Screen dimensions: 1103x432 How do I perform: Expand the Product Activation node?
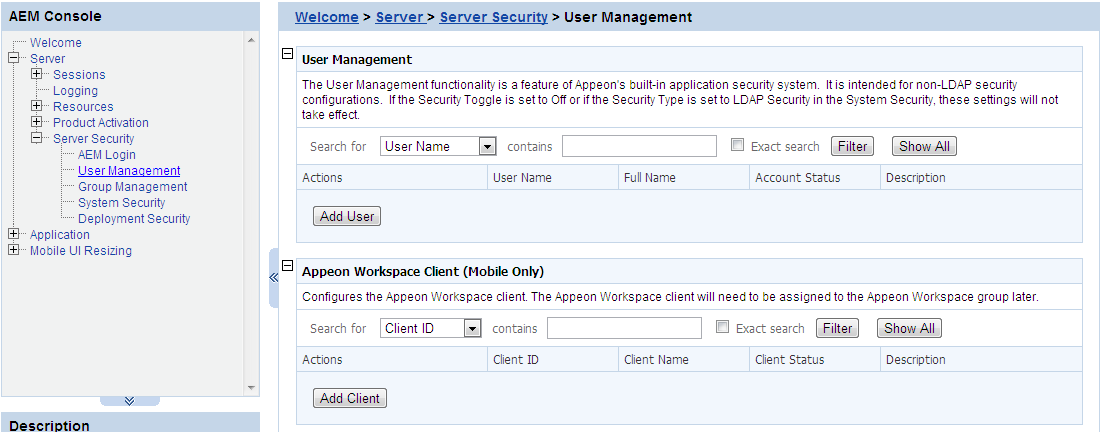[x=37, y=122]
